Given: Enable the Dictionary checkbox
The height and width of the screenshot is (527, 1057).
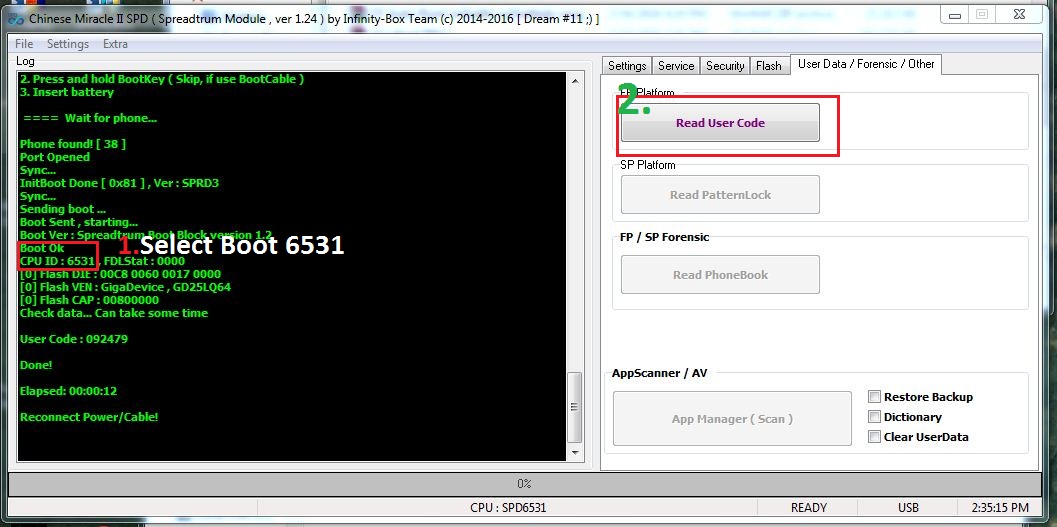Looking at the screenshot, I should click(x=874, y=416).
